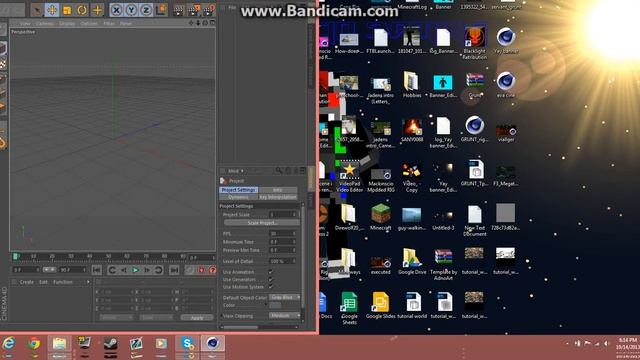Open the viewport Cameras menu

point(45,24)
